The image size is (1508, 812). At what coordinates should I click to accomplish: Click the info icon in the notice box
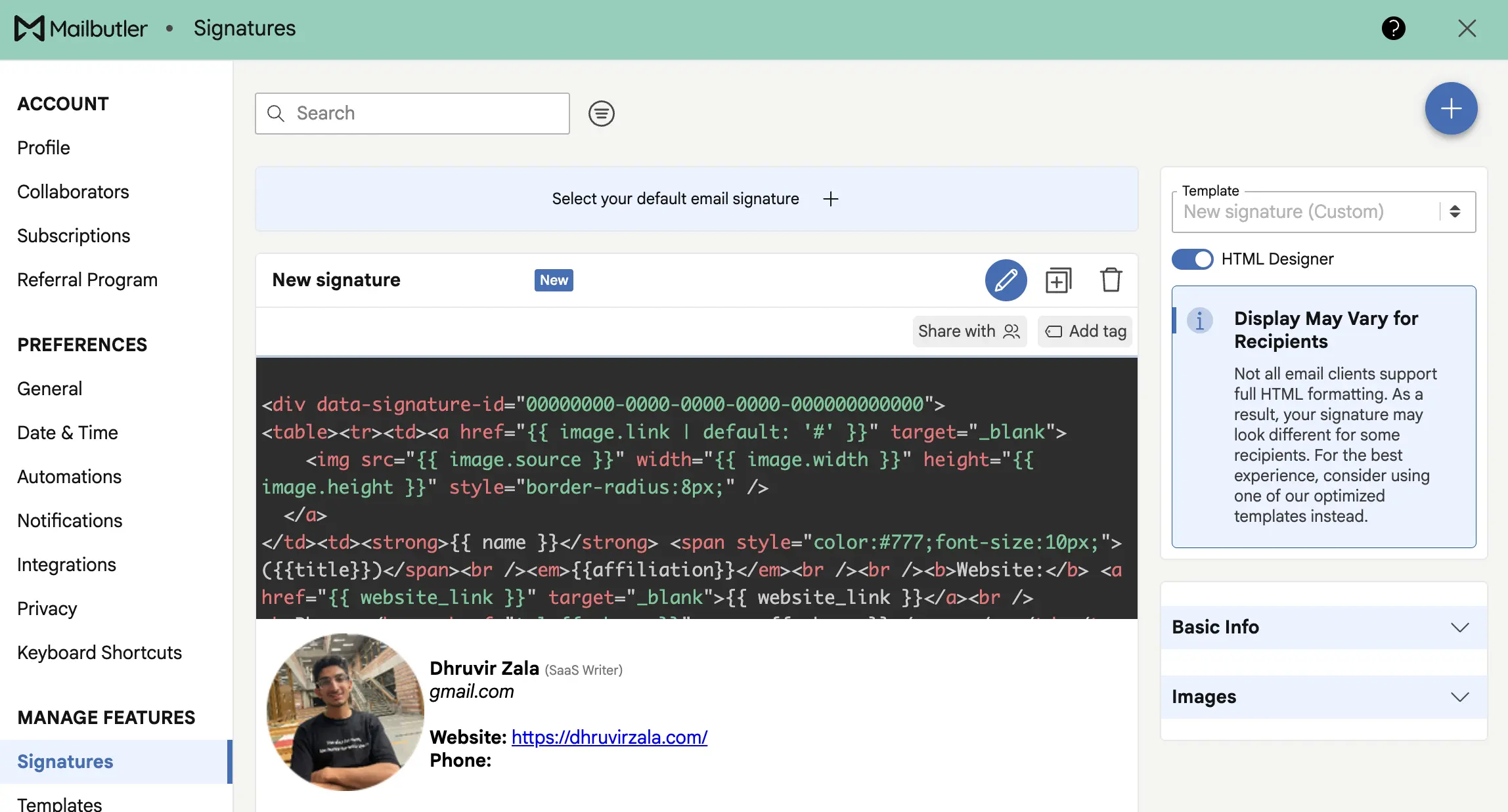click(x=1199, y=321)
